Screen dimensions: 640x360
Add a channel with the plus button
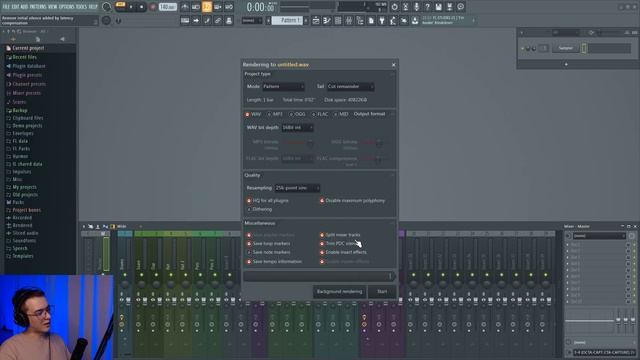point(566,64)
